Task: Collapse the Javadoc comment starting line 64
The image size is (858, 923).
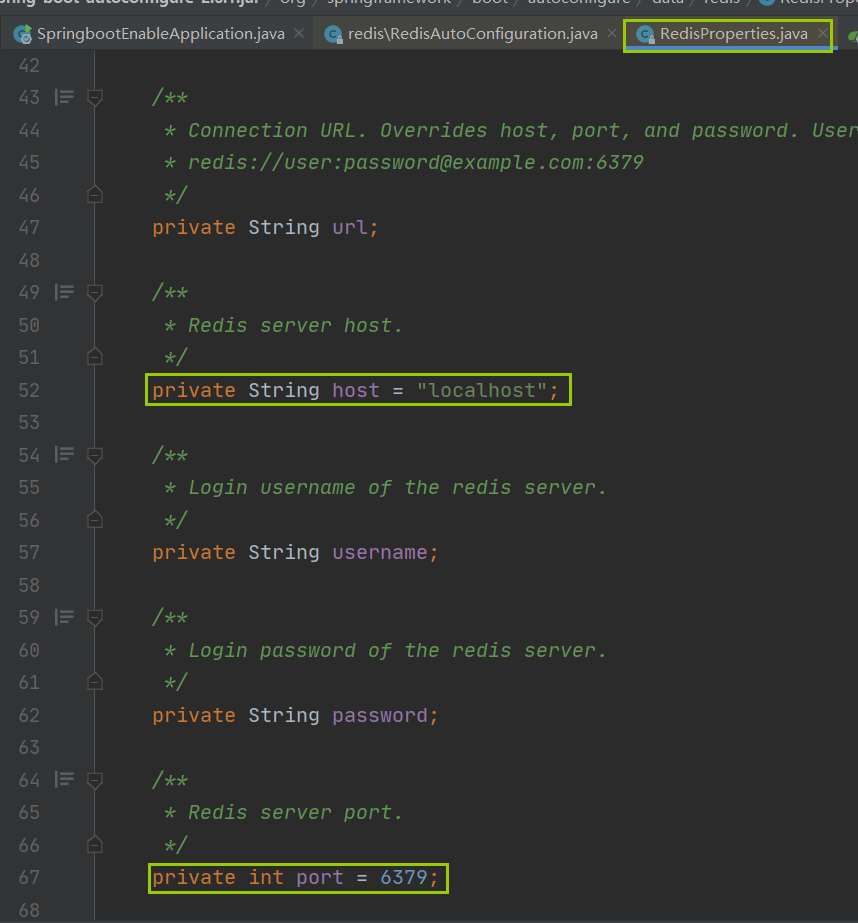Action: point(95,780)
